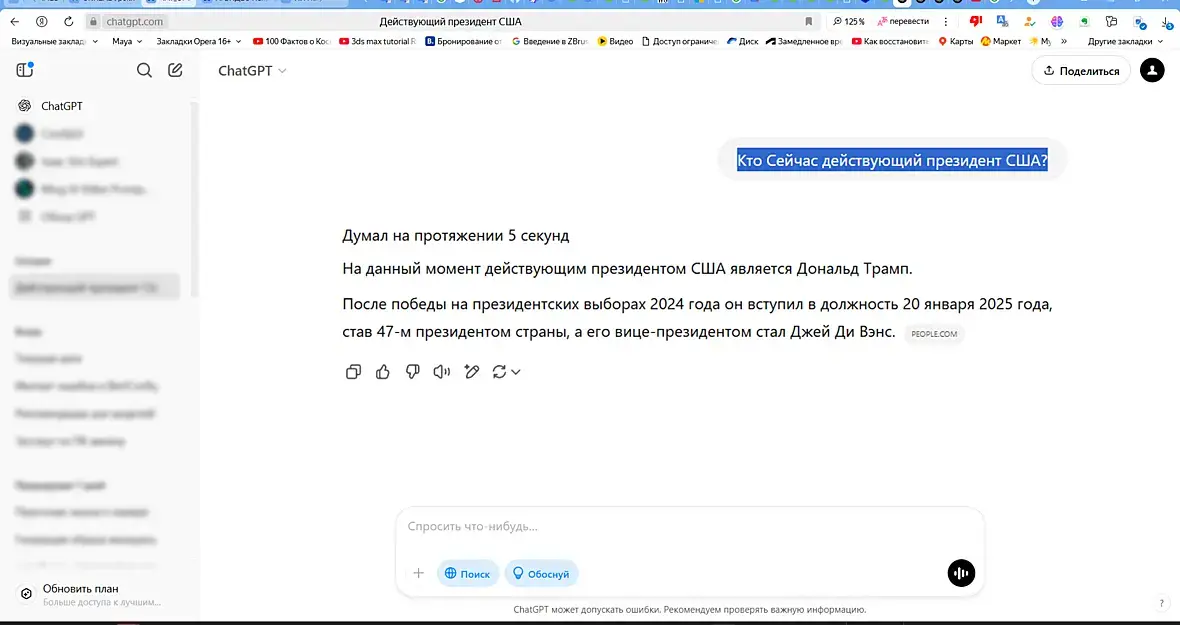
Task: Open '3ds max tutorial' bookmark
Action: 378,41
